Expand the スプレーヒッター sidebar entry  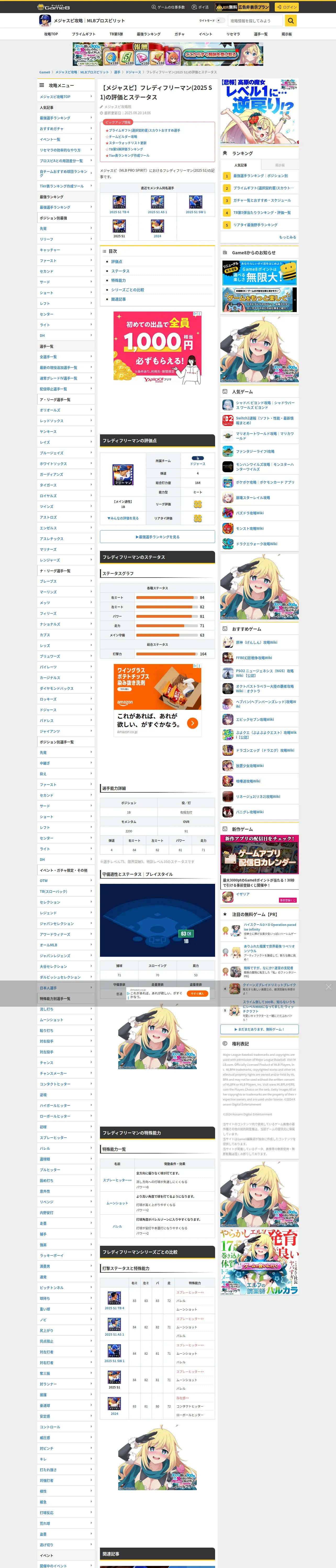pos(66,1138)
